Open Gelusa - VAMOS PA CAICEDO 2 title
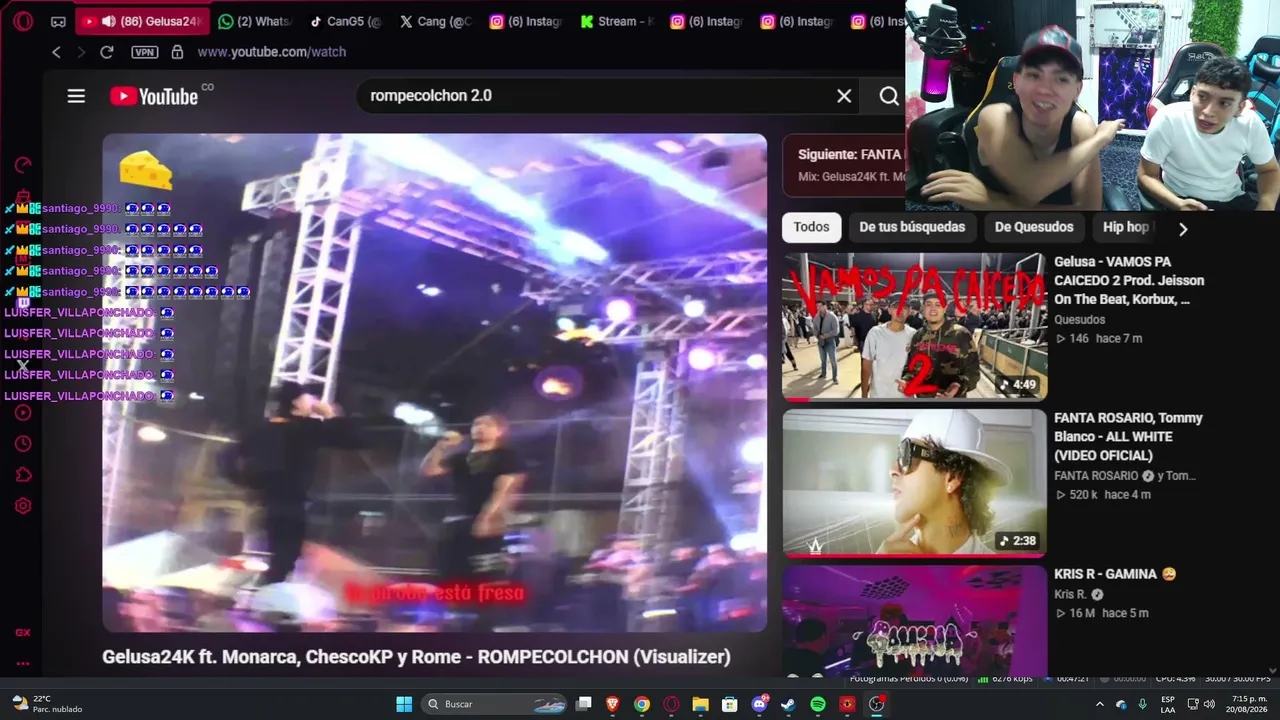 coord(1129,281)
